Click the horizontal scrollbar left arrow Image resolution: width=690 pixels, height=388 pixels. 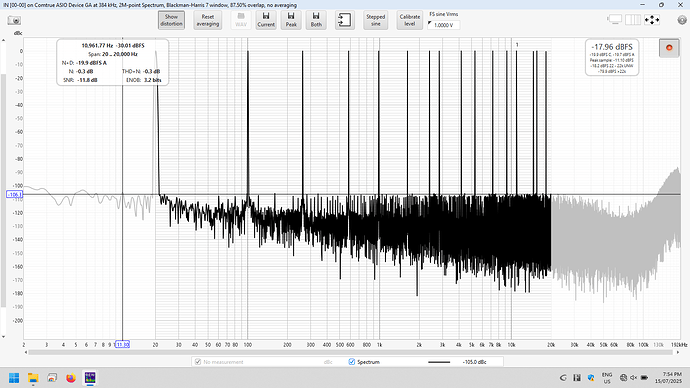tap(26, 352)
